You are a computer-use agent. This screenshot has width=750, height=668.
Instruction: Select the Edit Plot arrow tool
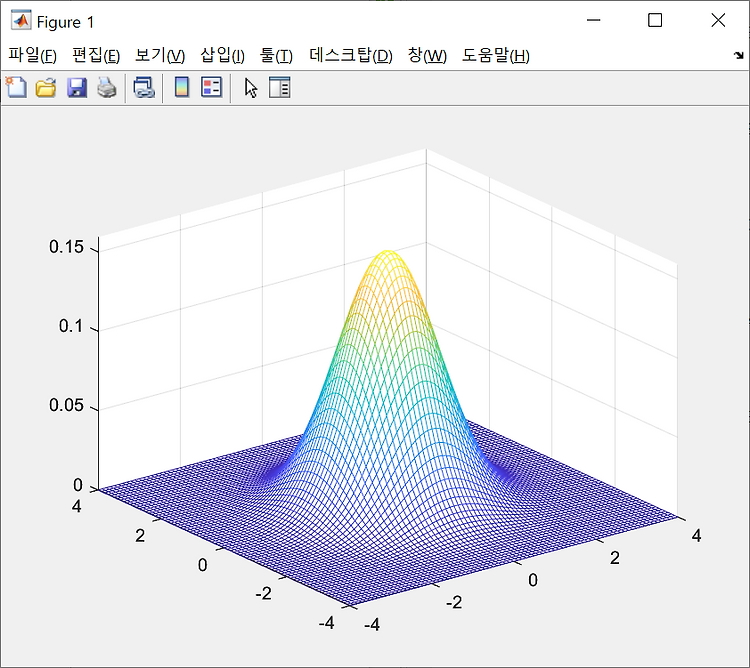[x=251, y=88]
